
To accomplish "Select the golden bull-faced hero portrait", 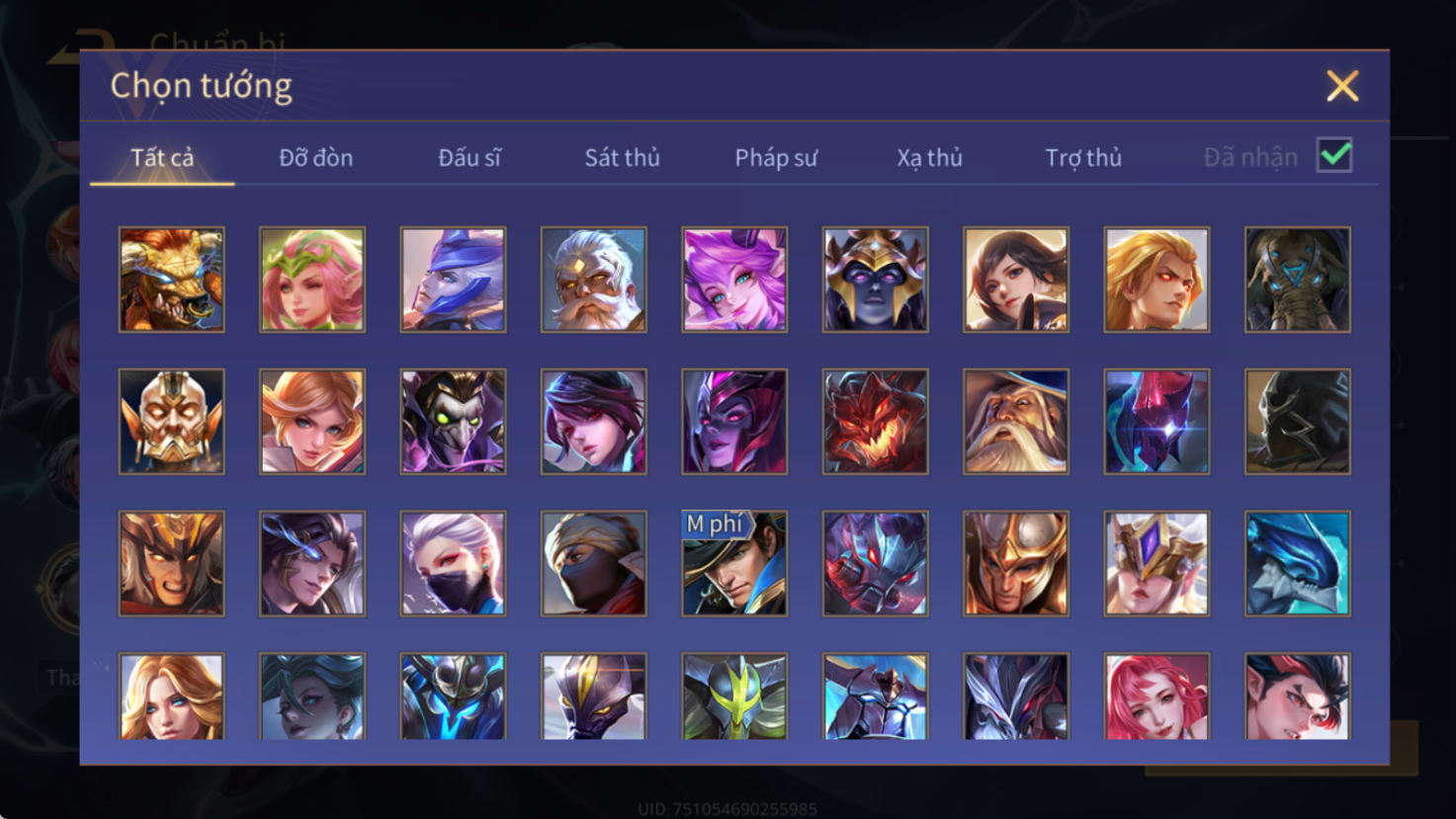I will point(172,280).
